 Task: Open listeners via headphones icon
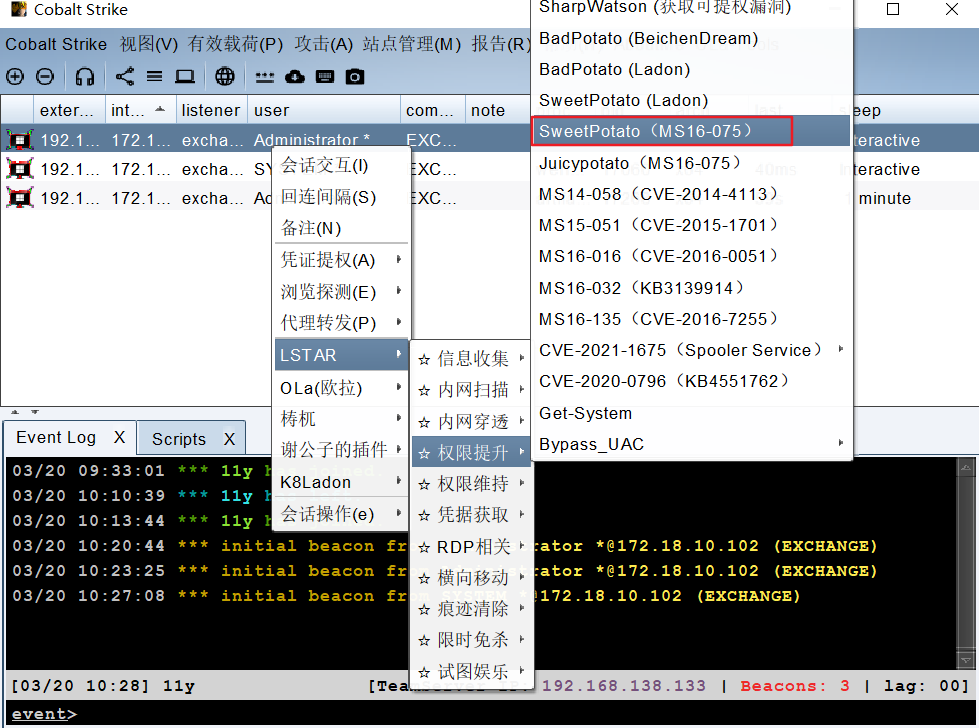(x=84, y=77)
